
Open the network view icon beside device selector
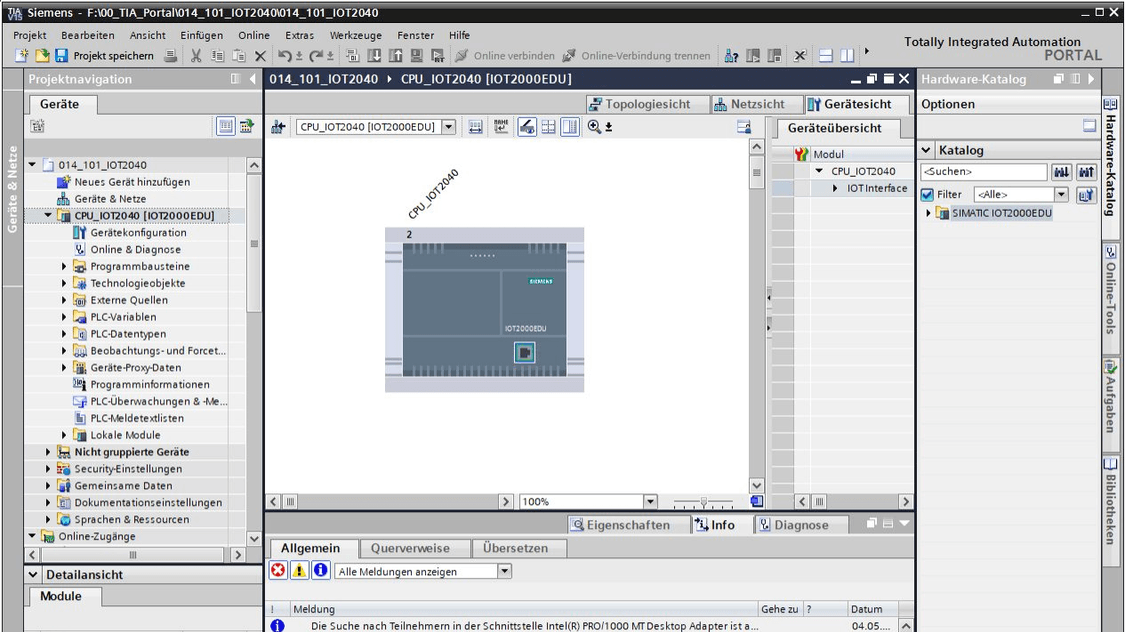tap(278, 127)
